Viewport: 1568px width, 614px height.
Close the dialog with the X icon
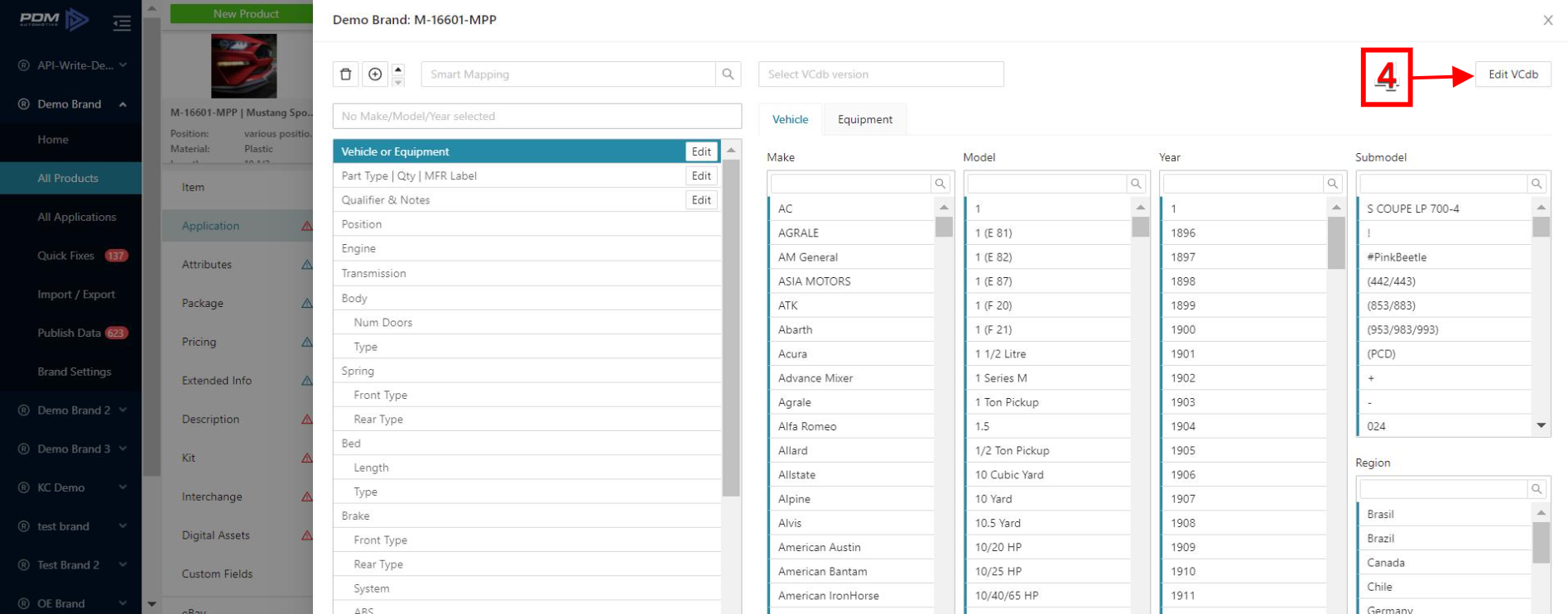click(x=1547, y=20)
